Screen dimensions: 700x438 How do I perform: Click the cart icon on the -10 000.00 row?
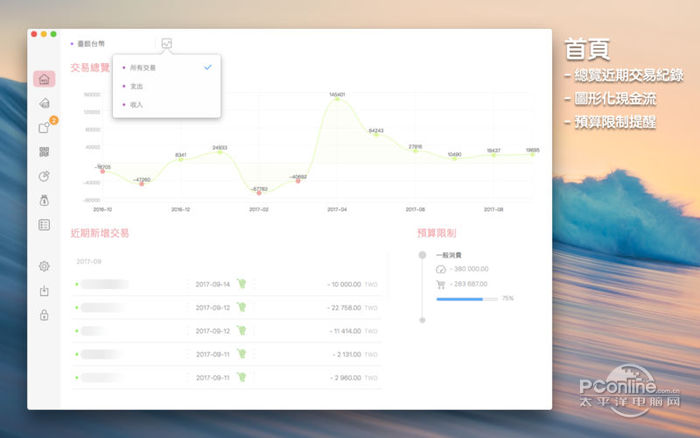[242, 284]
